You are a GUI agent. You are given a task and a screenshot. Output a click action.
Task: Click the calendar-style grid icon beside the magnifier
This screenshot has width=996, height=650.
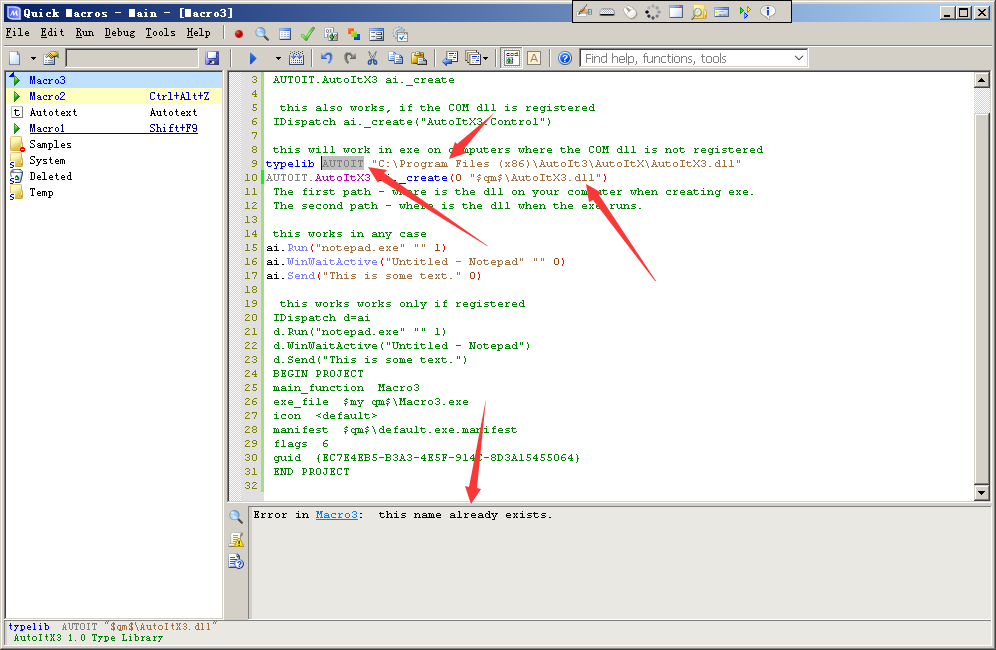(285, 34)
